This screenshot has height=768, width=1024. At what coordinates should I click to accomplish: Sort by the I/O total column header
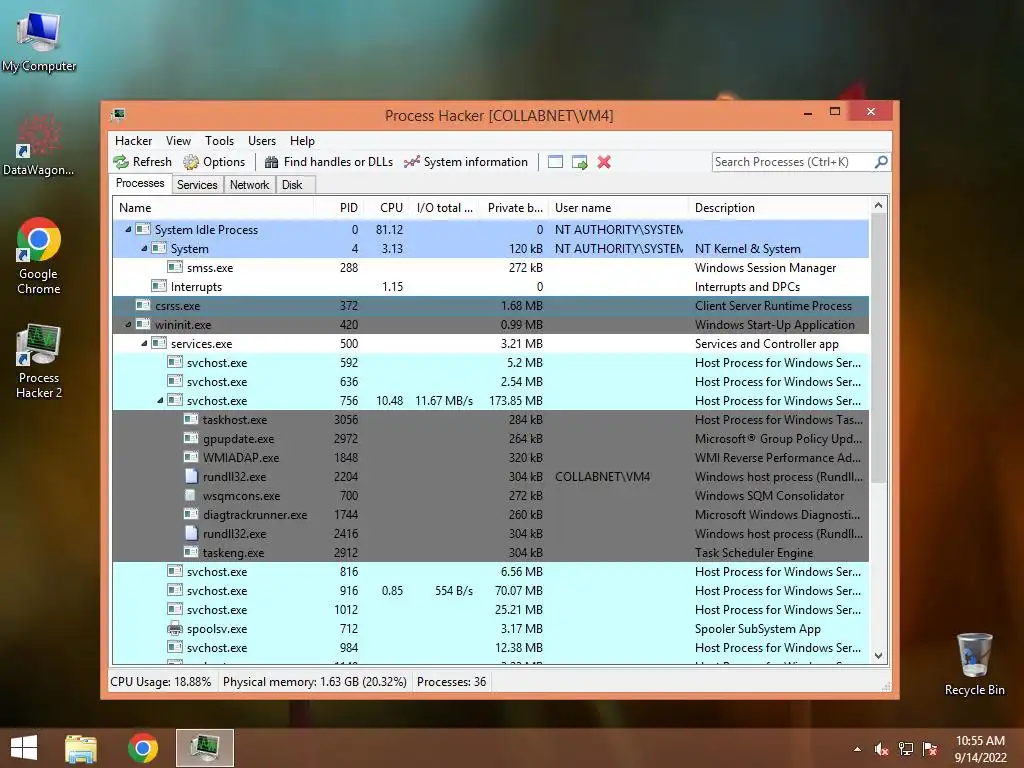pos(443,208)
